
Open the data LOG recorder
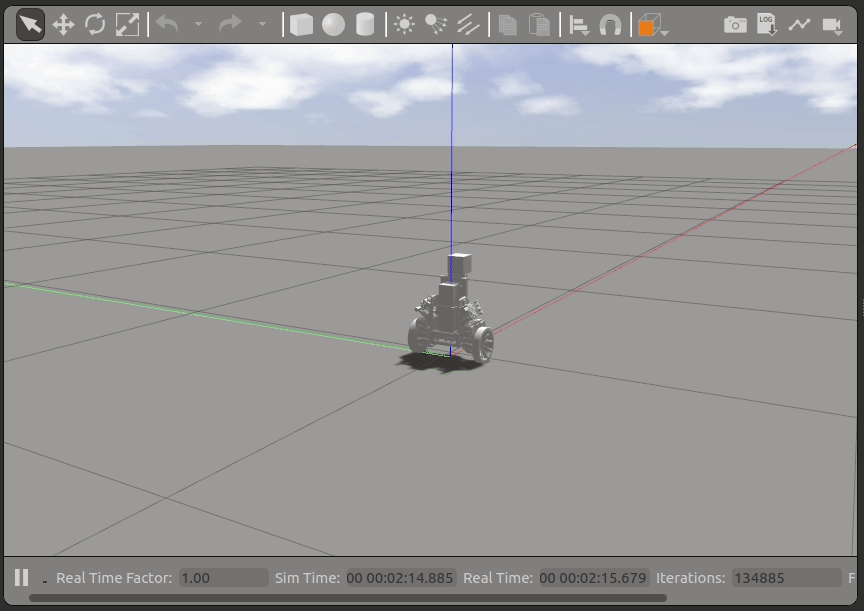coord(766,25)
